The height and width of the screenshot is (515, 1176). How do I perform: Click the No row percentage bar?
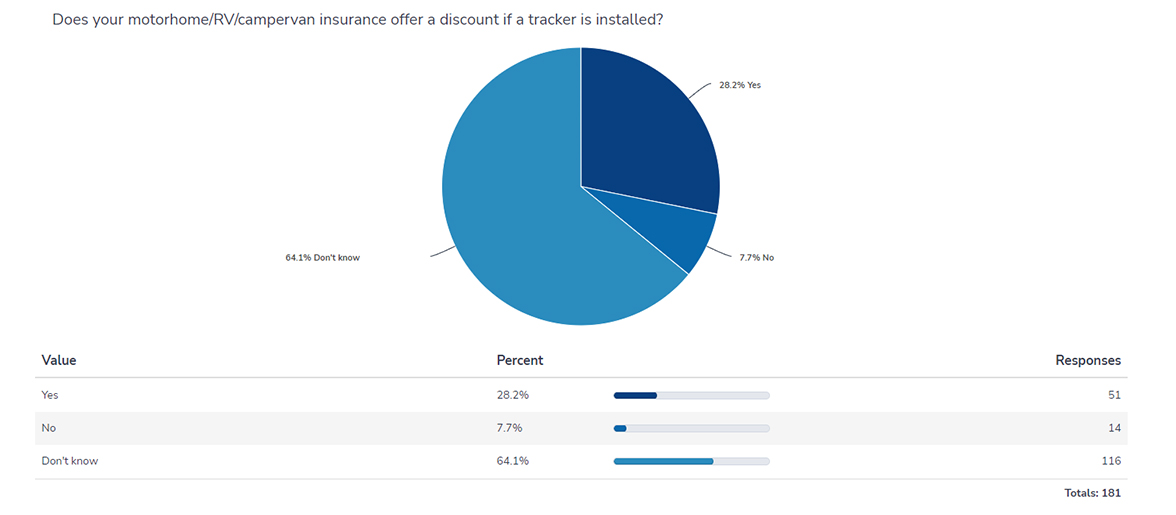tap(691, 428)
